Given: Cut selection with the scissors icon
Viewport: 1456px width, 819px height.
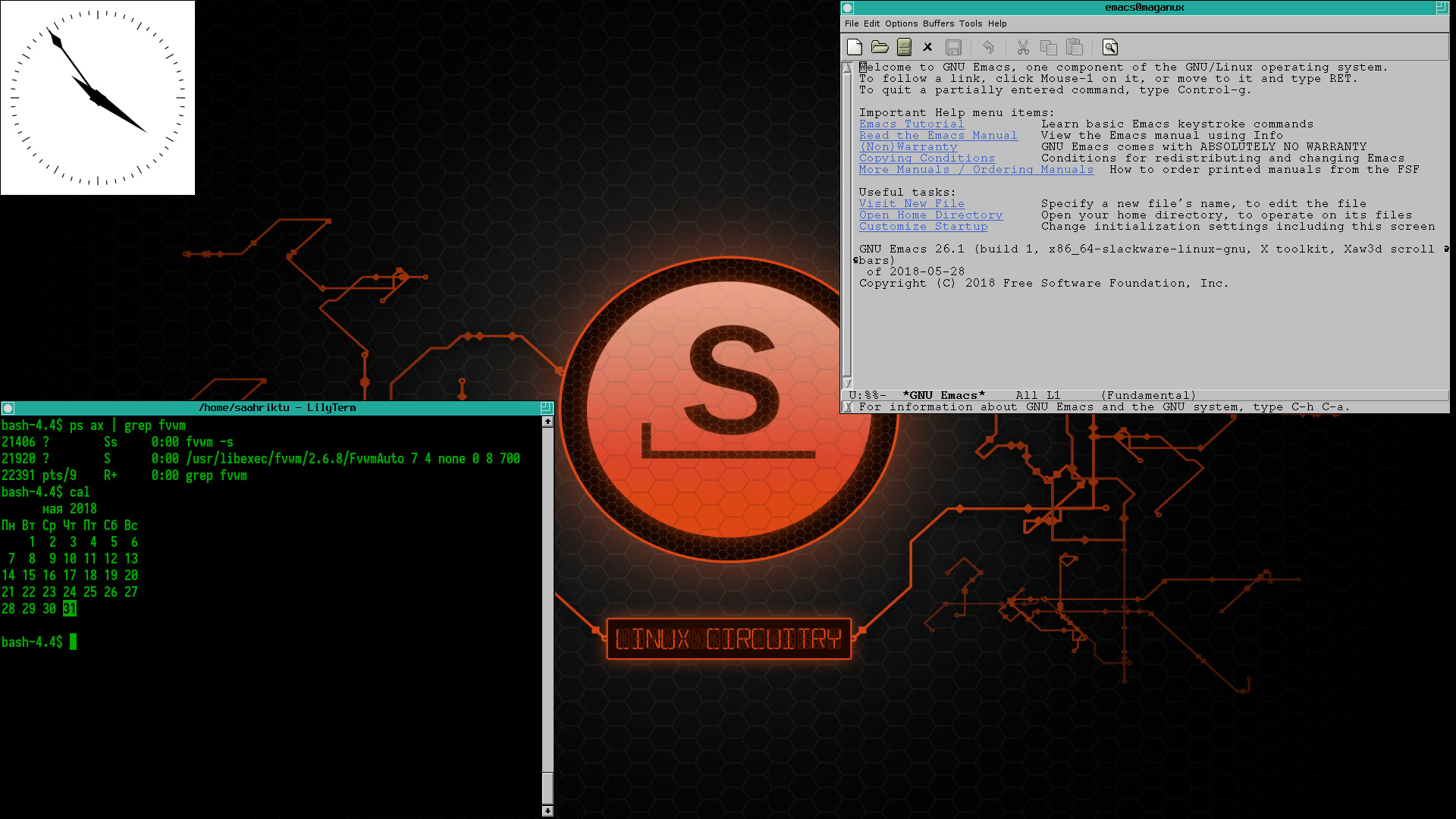Looking at the screenshot, I should (1023, 47).
